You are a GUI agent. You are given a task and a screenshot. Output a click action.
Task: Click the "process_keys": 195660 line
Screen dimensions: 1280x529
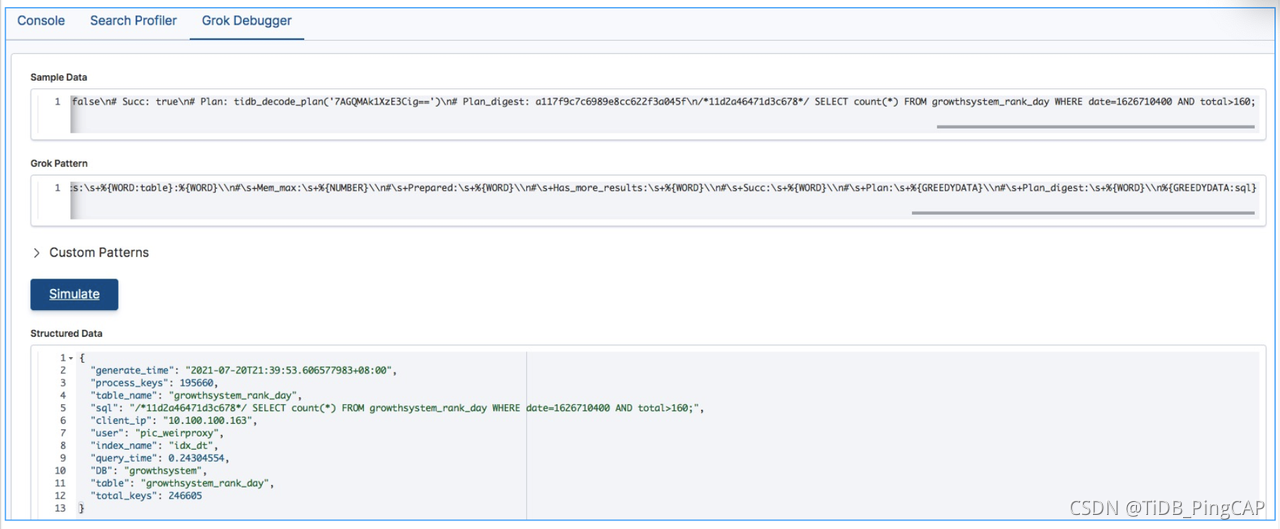(x=155, y=383)
